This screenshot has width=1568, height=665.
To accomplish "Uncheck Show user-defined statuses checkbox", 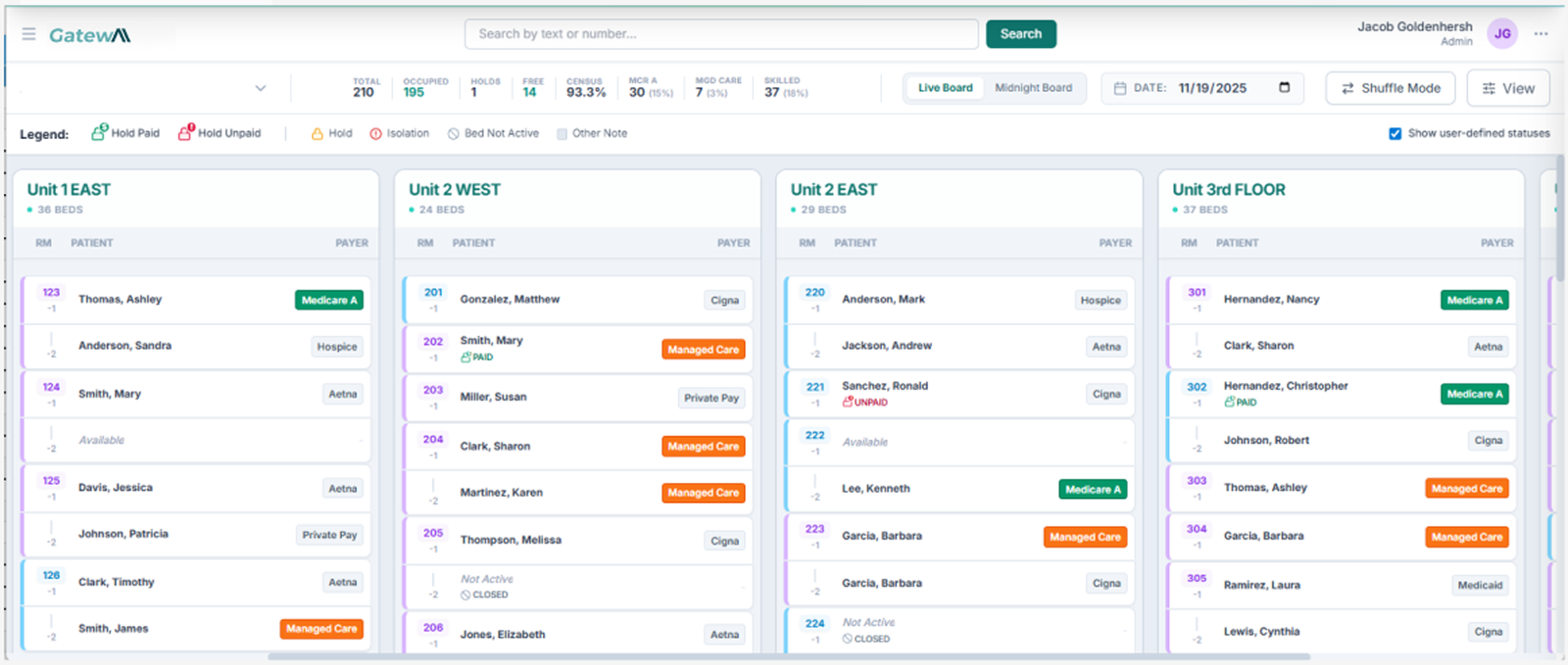I will tap(1395, 133).
